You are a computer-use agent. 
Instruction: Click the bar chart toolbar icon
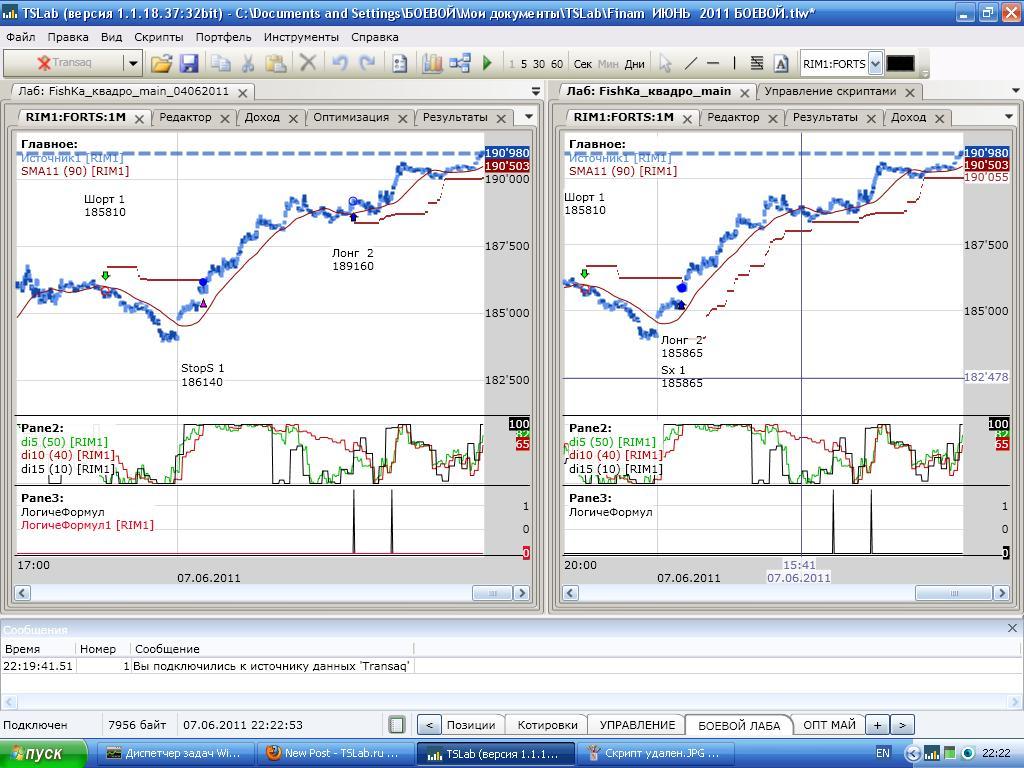(x=432, y=63)
